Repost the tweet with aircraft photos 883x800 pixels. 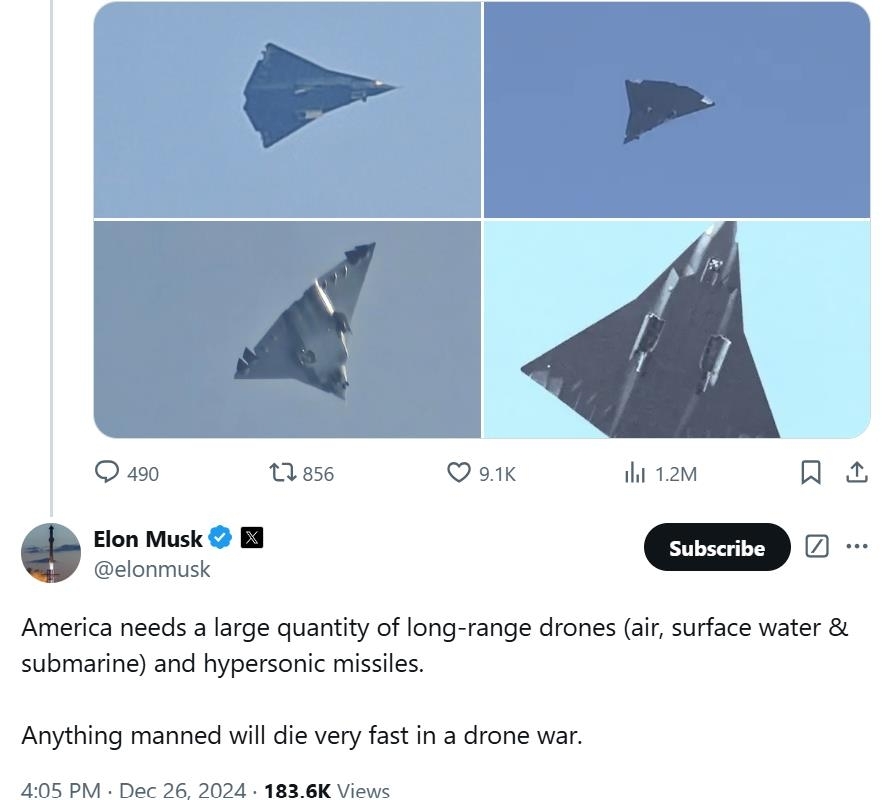(x=281, y=472)
